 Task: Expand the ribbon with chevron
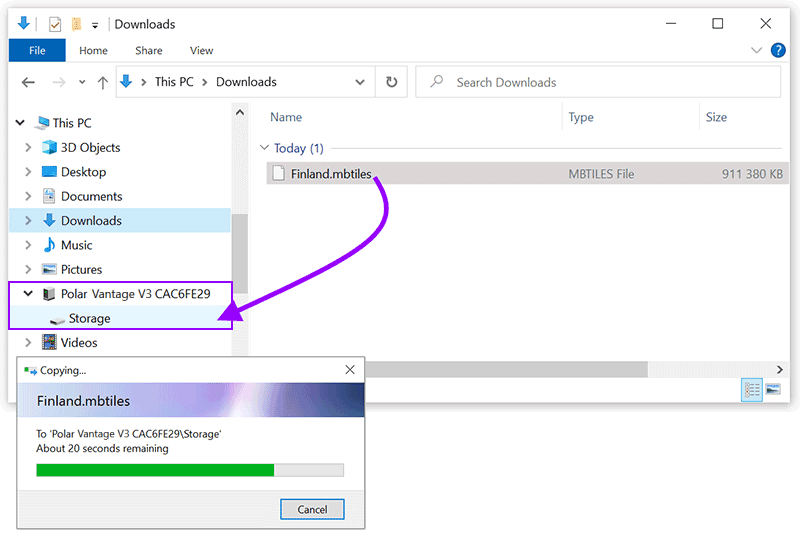pyautogui.click(x=757, y=50)
